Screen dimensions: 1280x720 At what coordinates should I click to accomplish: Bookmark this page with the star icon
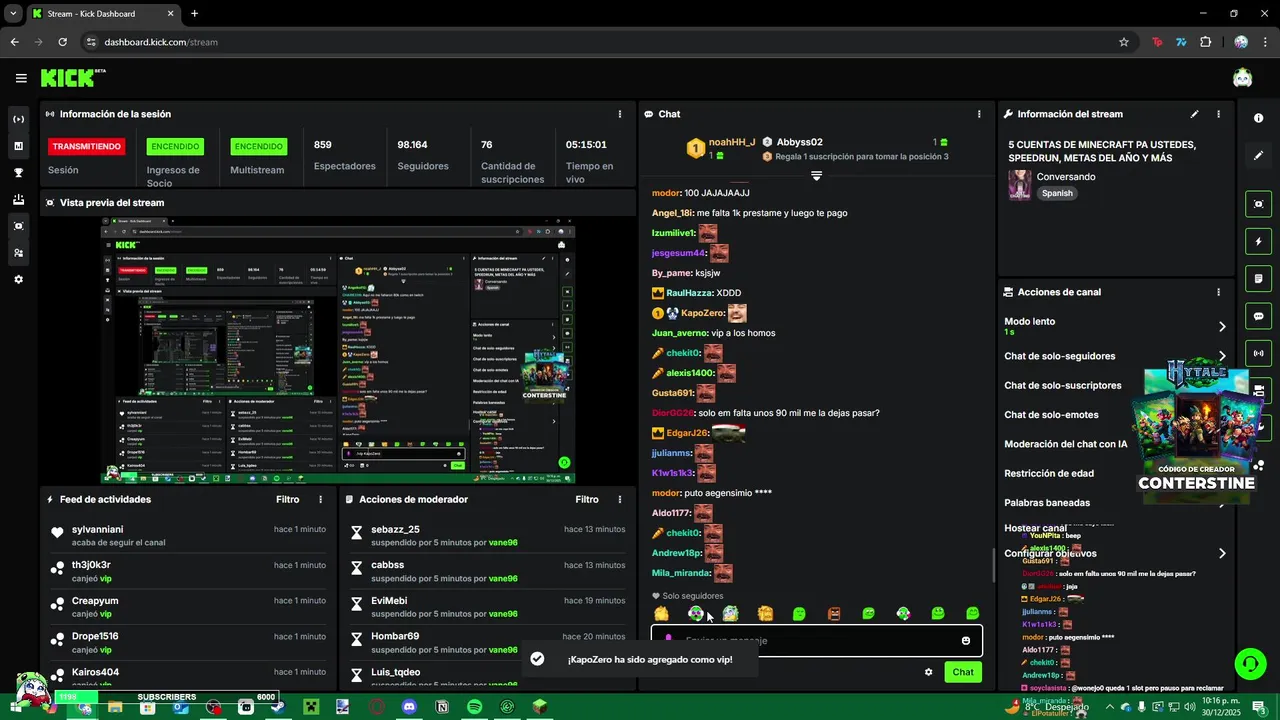coord(1124,42)
